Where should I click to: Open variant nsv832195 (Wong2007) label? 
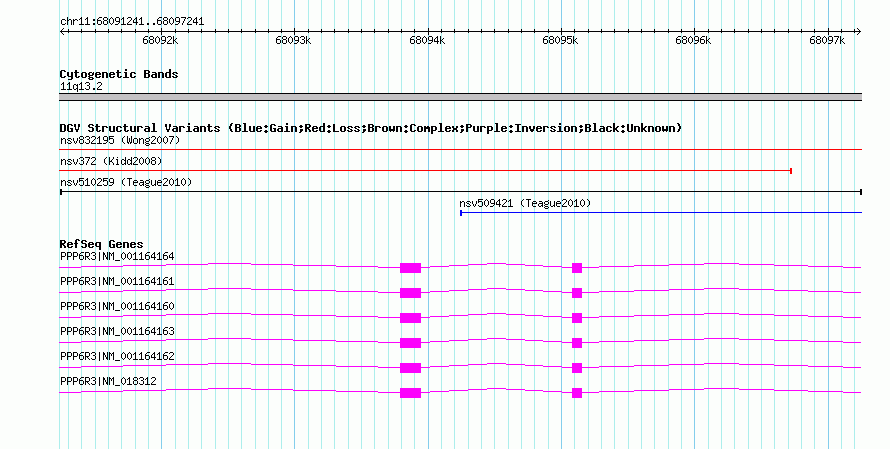tap(120, 140)
